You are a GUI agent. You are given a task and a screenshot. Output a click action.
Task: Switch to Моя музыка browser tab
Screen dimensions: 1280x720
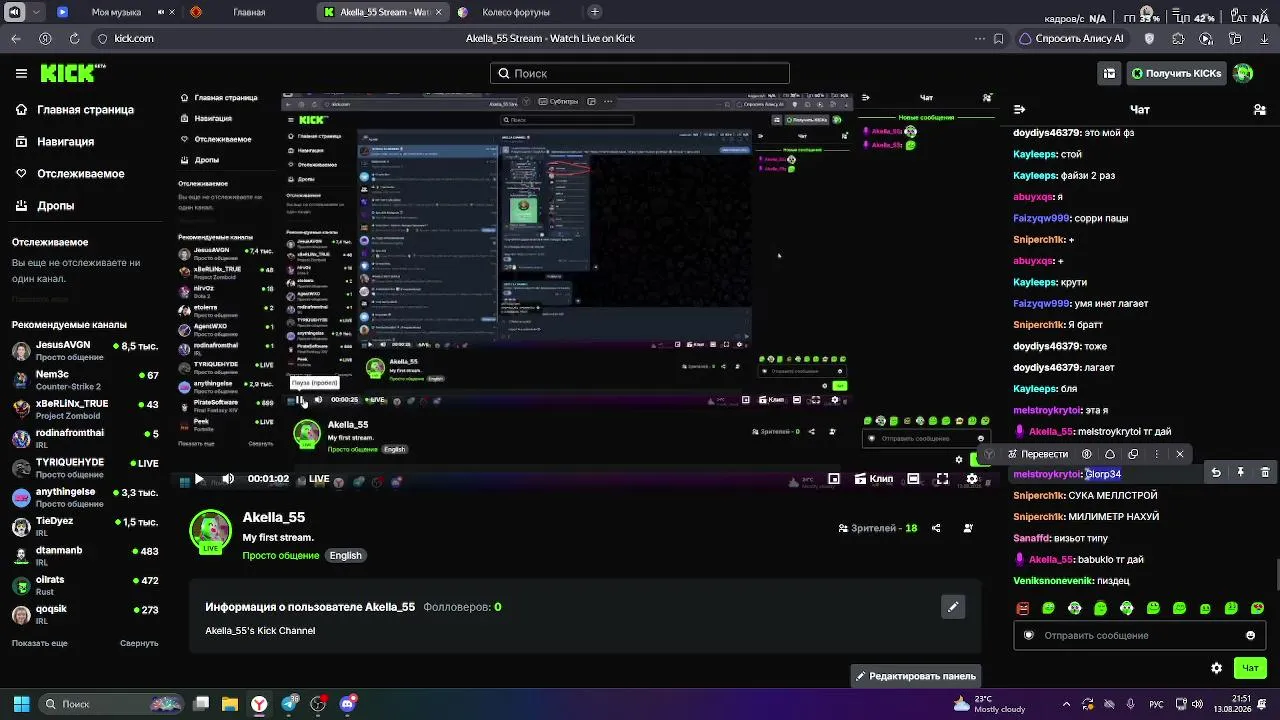(116, 12)
